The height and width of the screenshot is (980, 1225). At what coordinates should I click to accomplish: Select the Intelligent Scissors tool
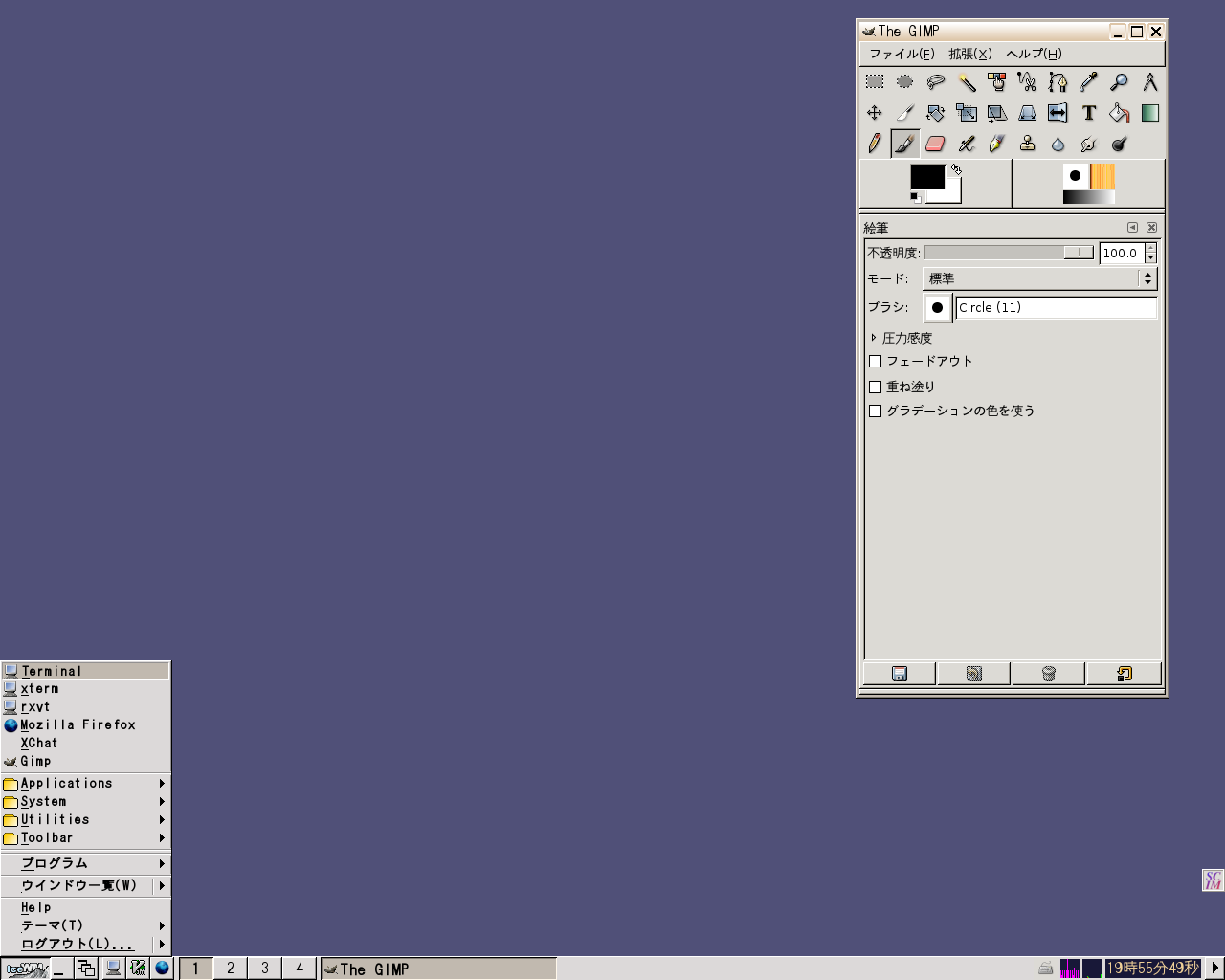pyautogui.click(x=1028, y=82)
